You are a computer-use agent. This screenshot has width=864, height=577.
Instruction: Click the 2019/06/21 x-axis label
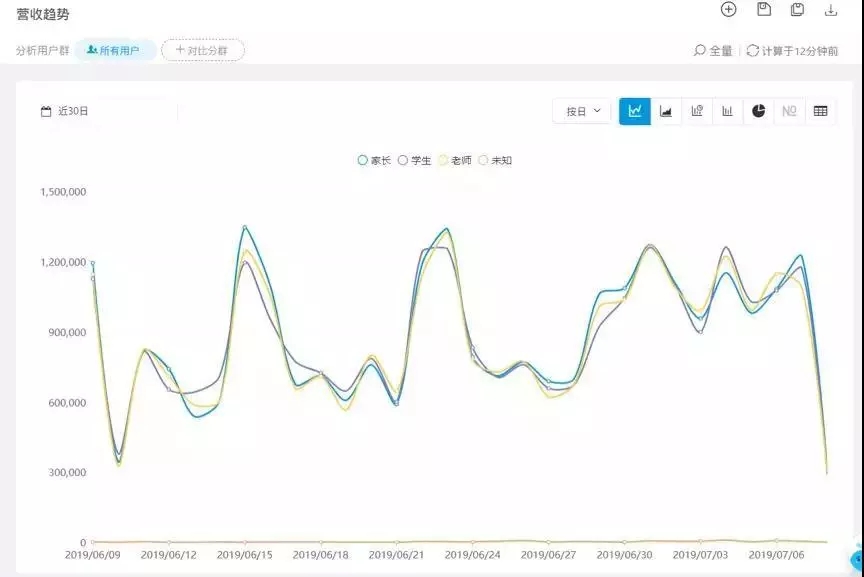(x=396, y=555)
